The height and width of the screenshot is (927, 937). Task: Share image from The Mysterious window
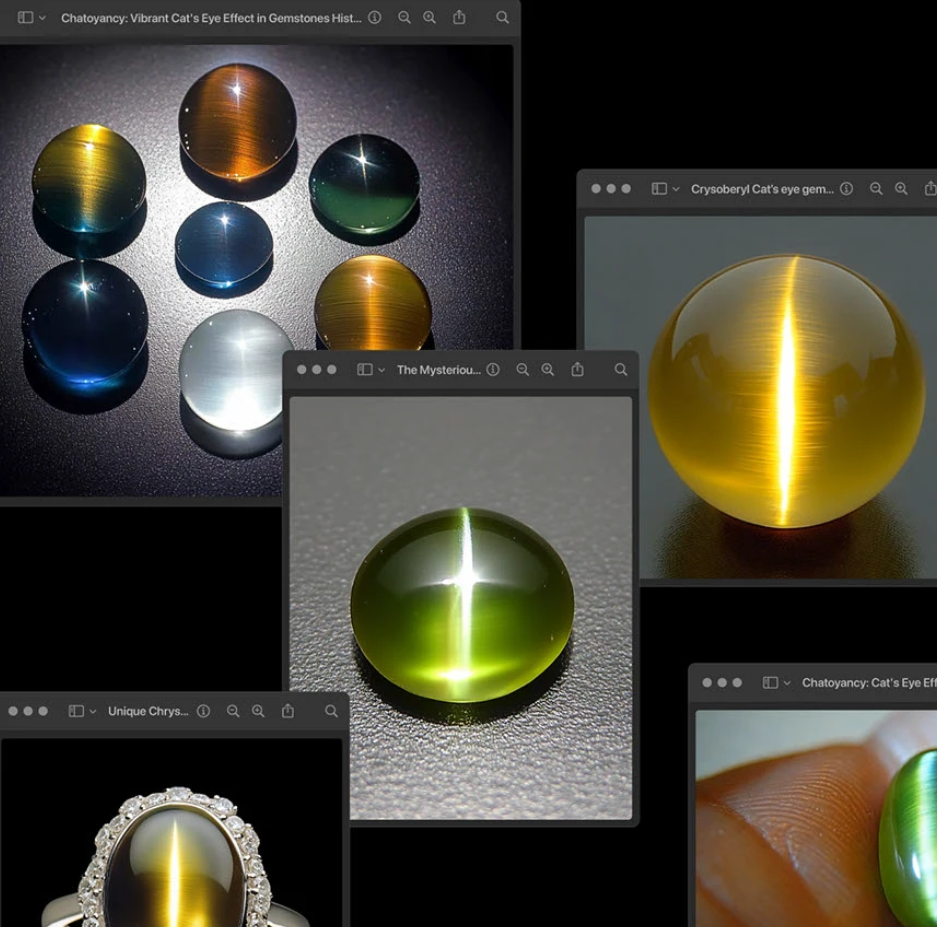[x=577, y=369]
